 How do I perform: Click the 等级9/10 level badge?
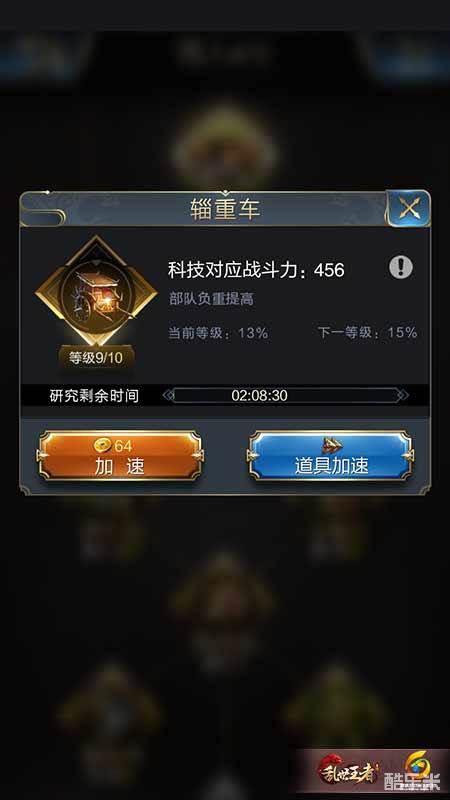point(96,358)
